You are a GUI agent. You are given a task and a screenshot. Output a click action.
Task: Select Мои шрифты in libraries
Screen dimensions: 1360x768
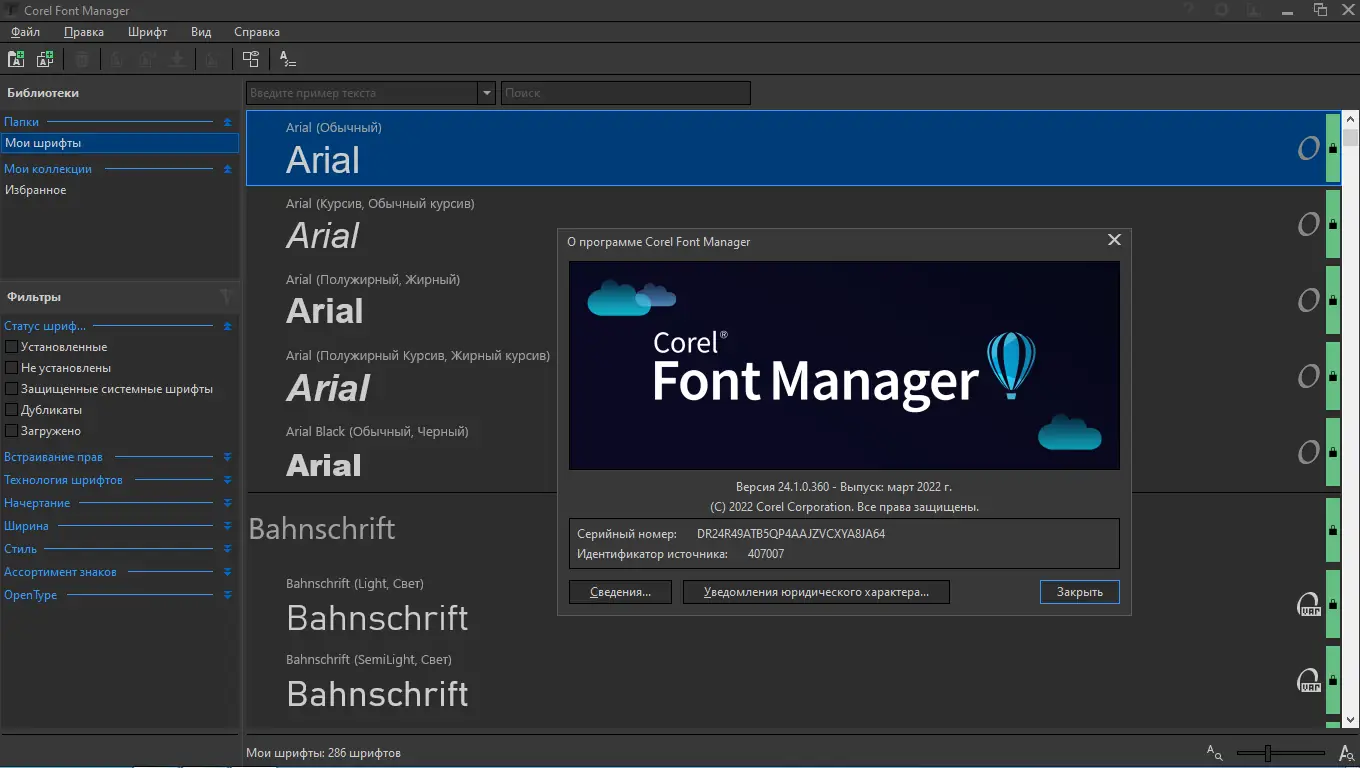pyautogui.click(x=120, y=143)
